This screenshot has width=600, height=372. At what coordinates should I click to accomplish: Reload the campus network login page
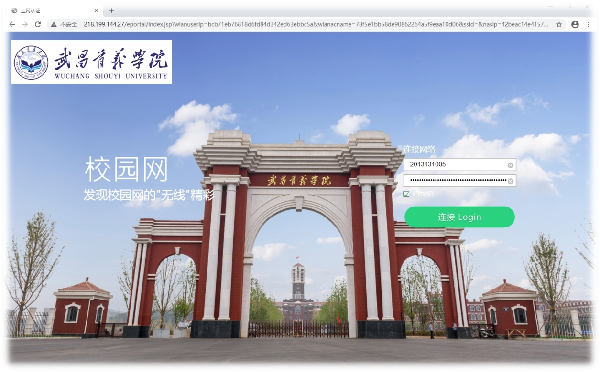pos(38,24)
